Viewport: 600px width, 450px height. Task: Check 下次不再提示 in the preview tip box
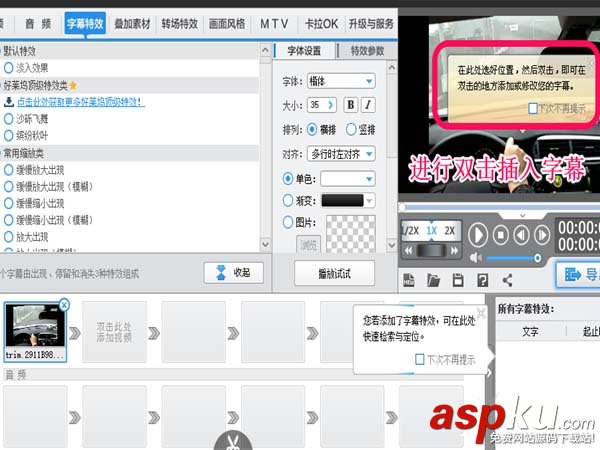(533, 108)
